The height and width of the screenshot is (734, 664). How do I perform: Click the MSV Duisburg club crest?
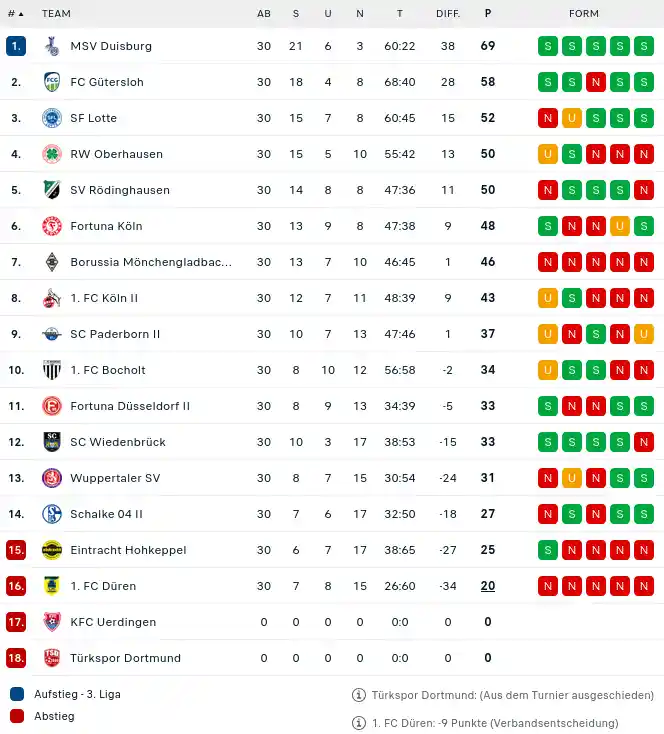tap(52, 46)
